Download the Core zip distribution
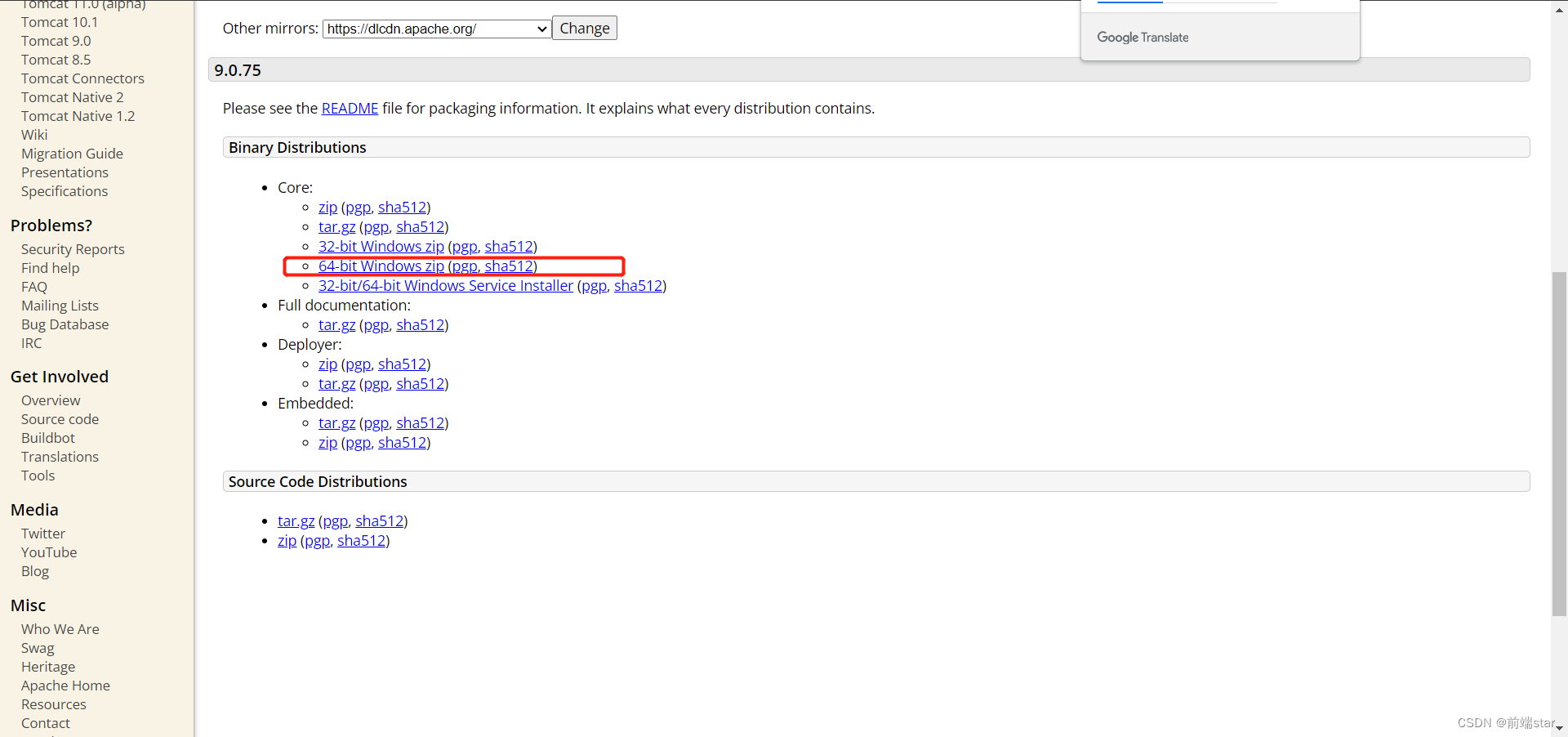This screenshot has height=737, width=1568. (327, 208)
